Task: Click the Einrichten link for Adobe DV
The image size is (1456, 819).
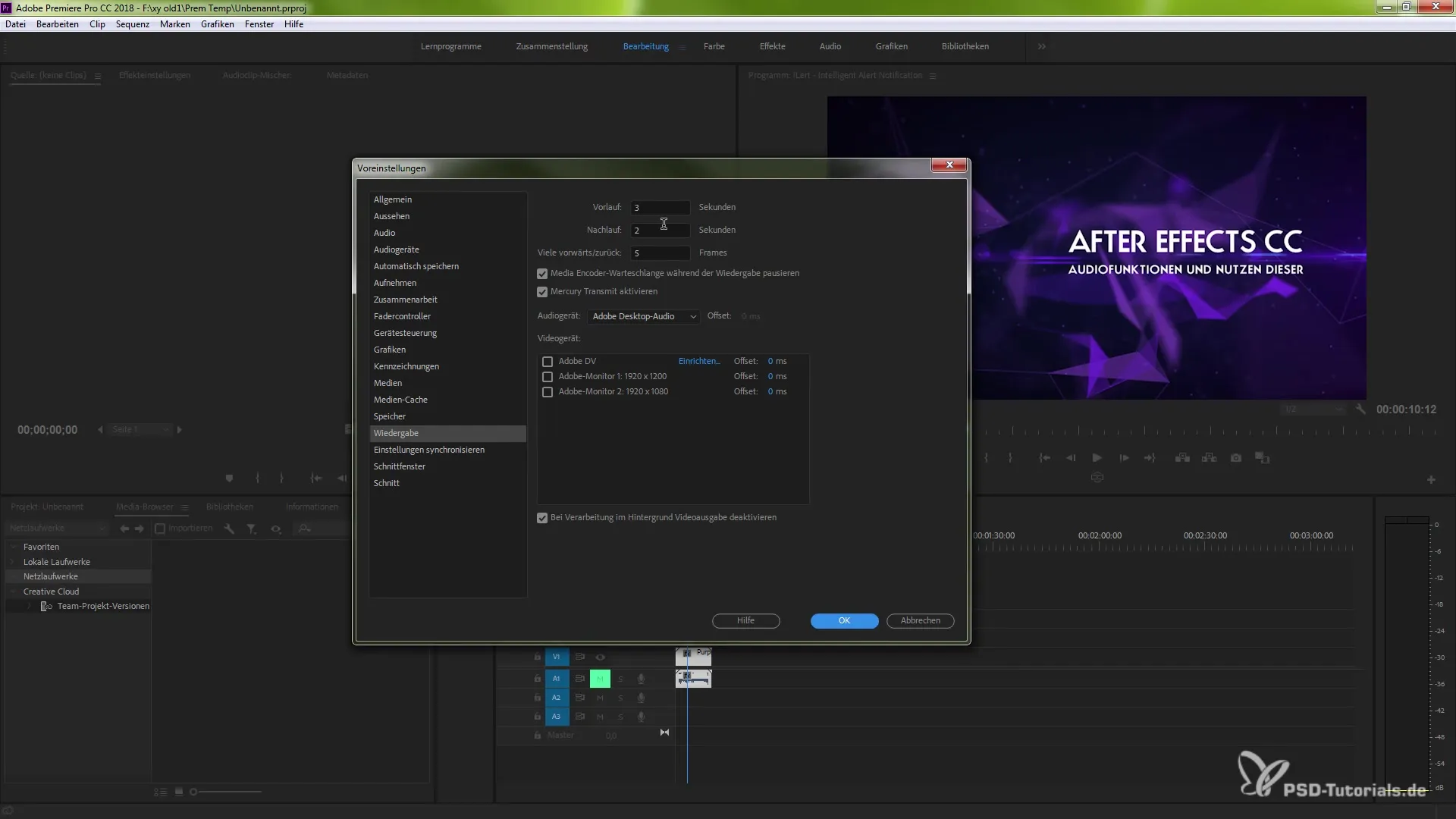Action: tap(698, 361)
